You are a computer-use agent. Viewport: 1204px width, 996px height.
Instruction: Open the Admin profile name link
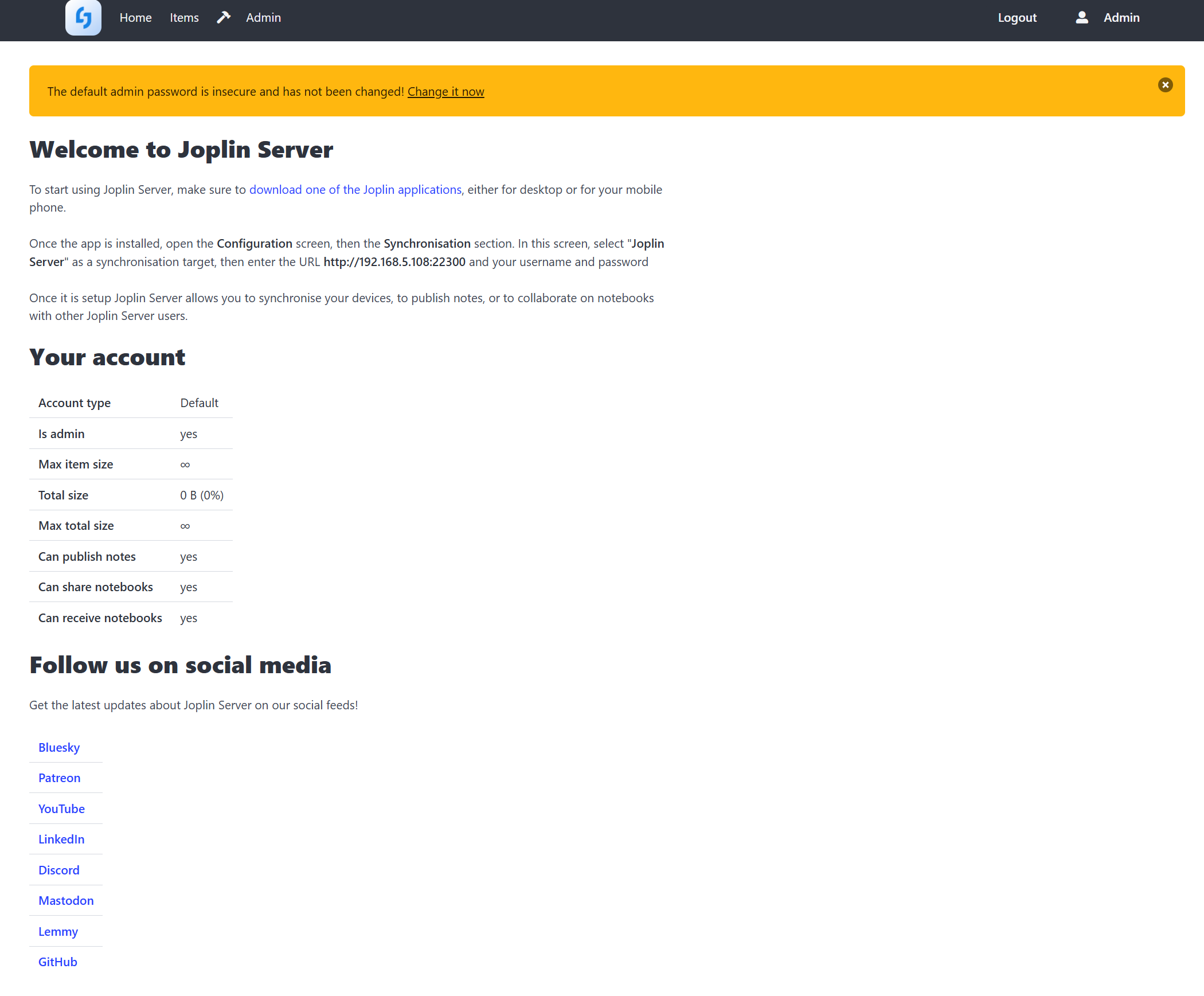click(1121, 18)
